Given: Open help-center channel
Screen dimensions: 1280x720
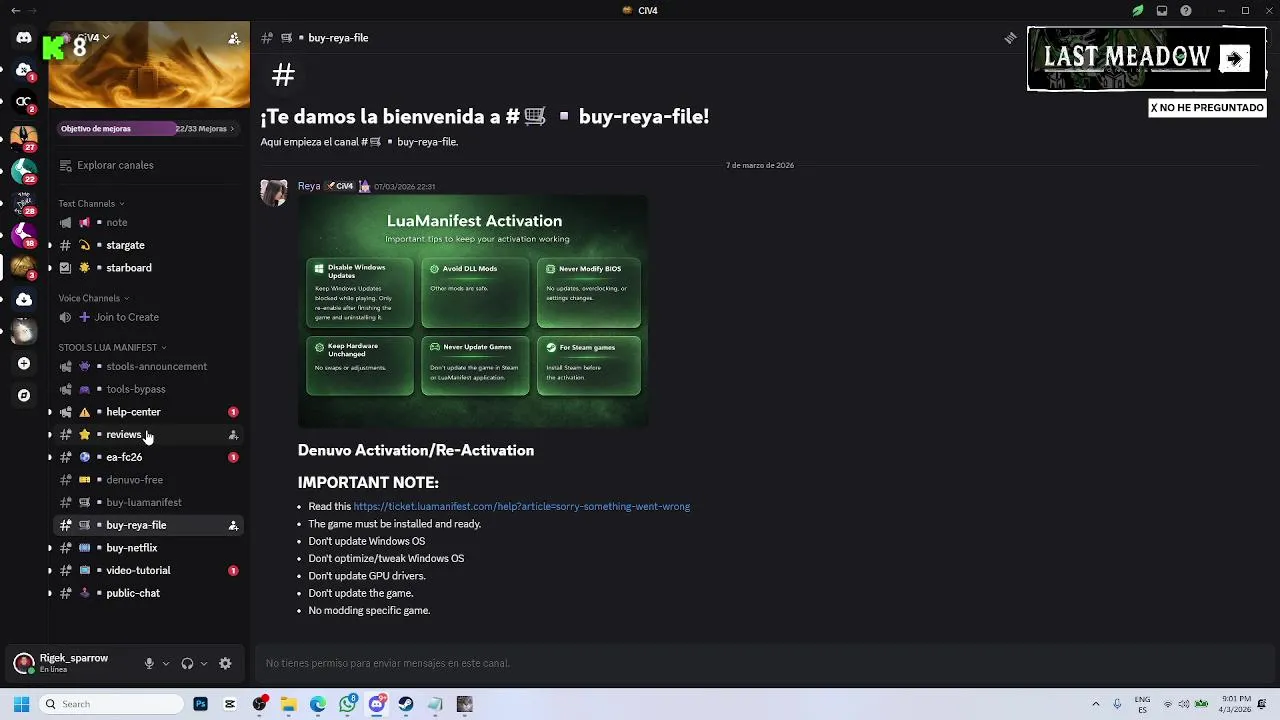Looking at the screenshot, I should 146,412.
